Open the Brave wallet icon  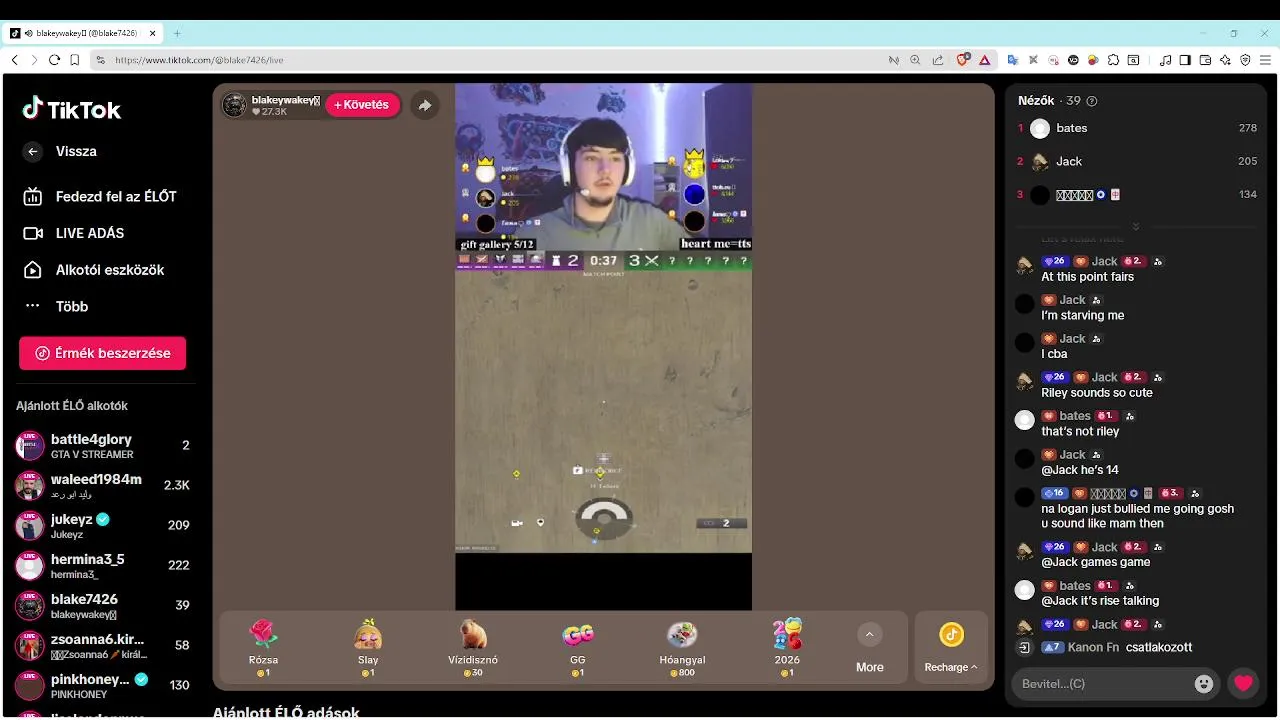pyautogui.click(x=1205, y=60)
